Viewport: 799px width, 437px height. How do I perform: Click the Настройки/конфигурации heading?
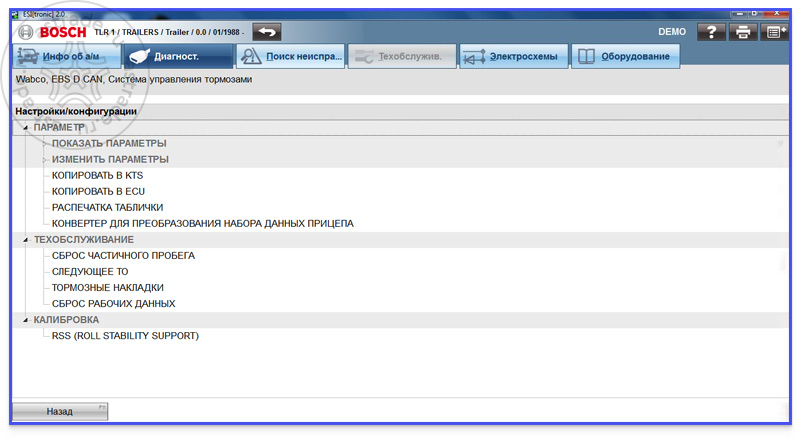(76, 112)
